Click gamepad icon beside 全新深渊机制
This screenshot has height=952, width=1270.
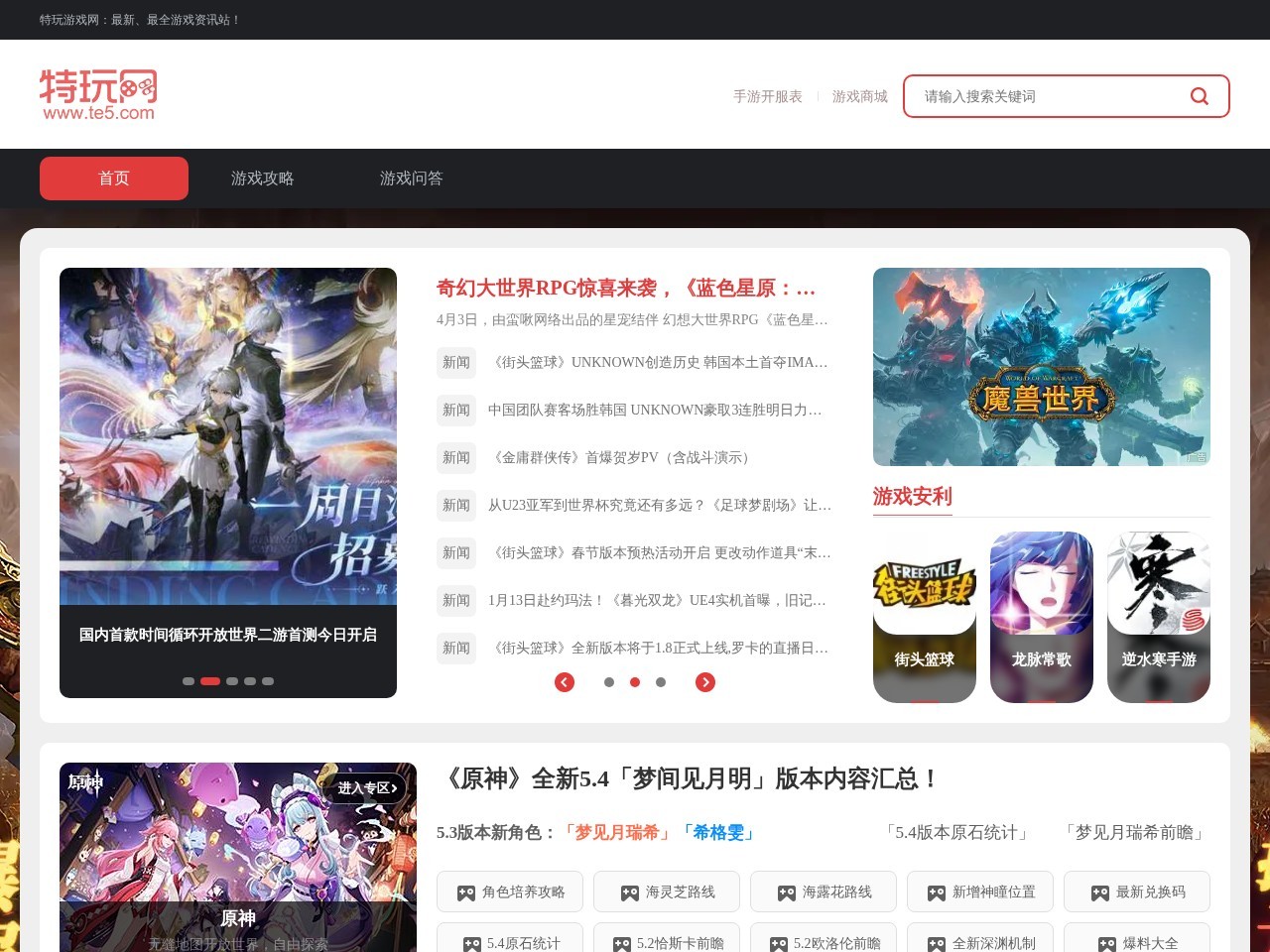point(937,944)
